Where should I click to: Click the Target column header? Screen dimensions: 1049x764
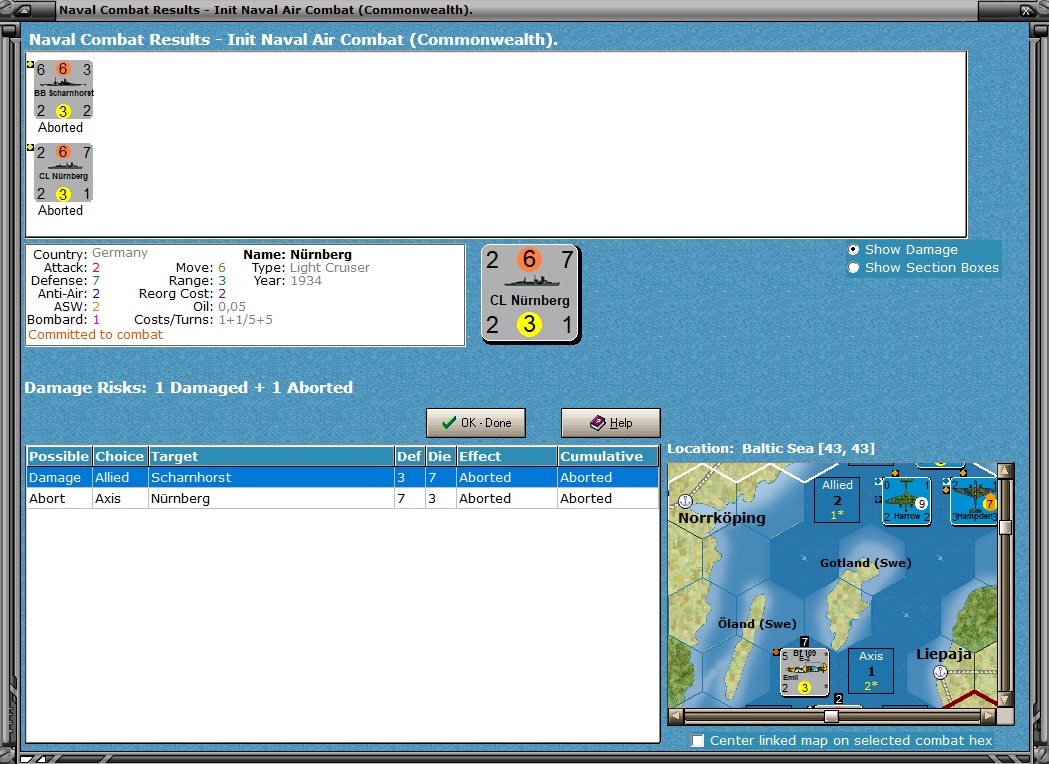[x=271, y=456]
